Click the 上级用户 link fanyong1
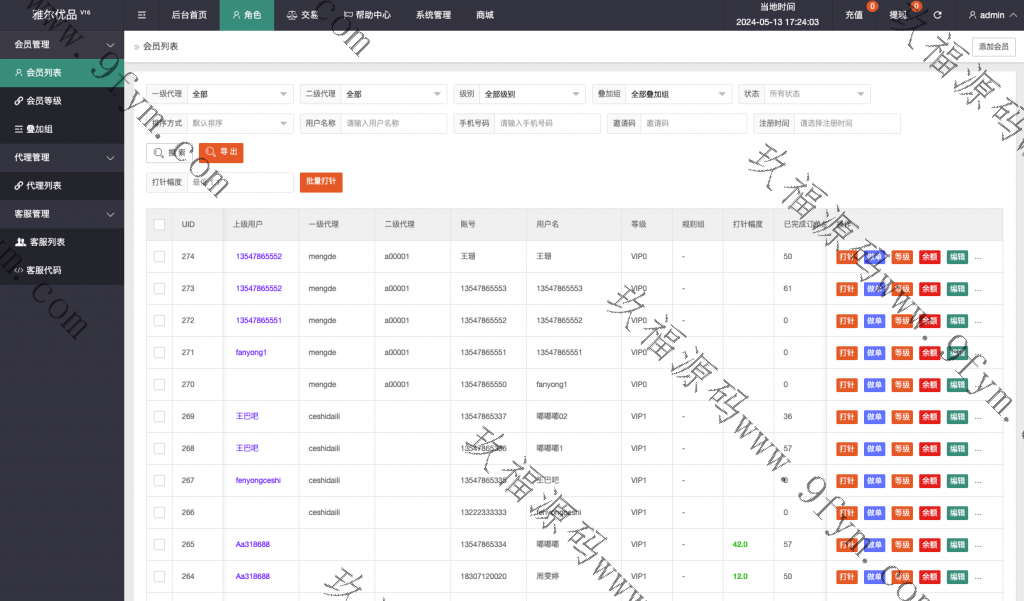 coord(251,353)
